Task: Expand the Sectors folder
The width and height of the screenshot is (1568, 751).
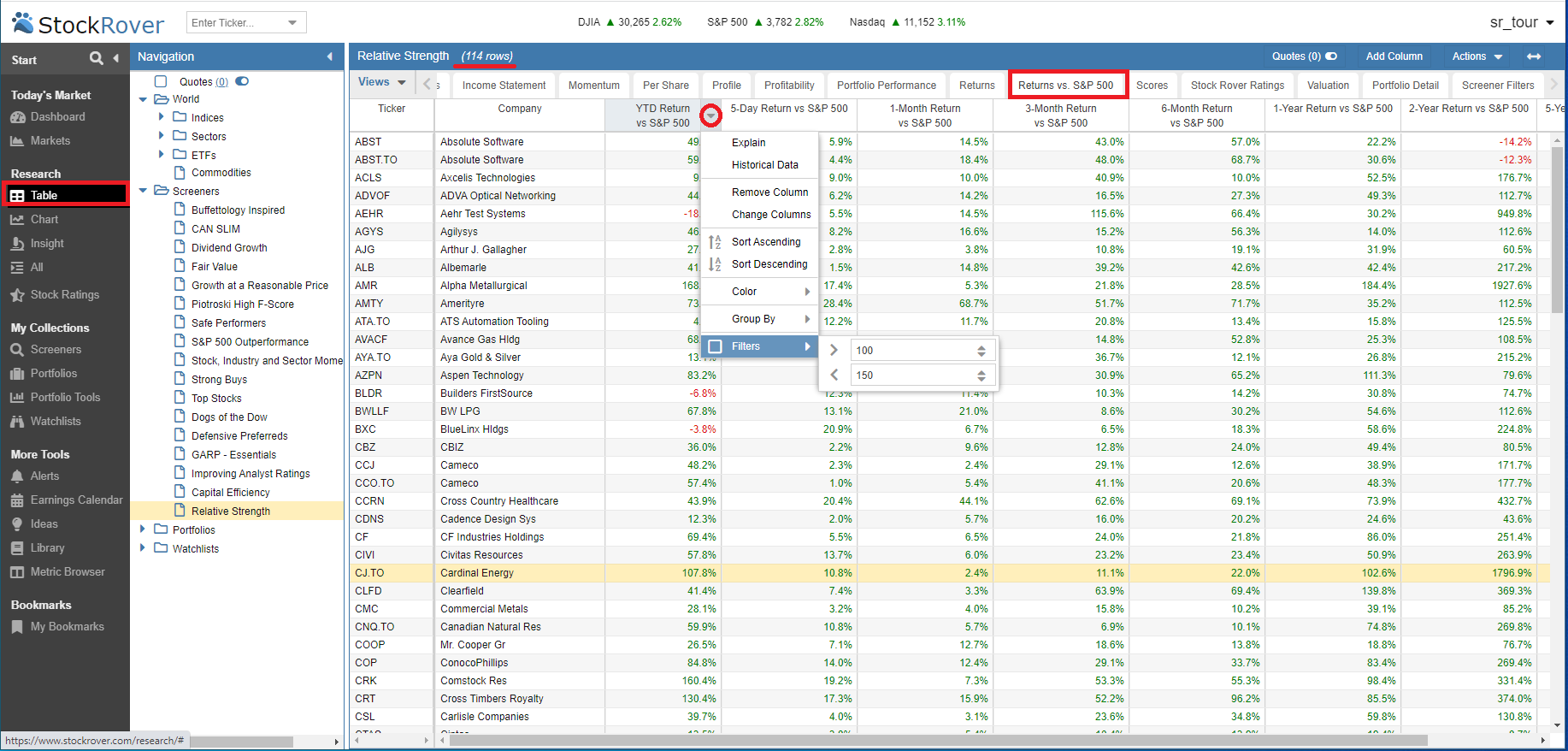Action: [161, 135]
